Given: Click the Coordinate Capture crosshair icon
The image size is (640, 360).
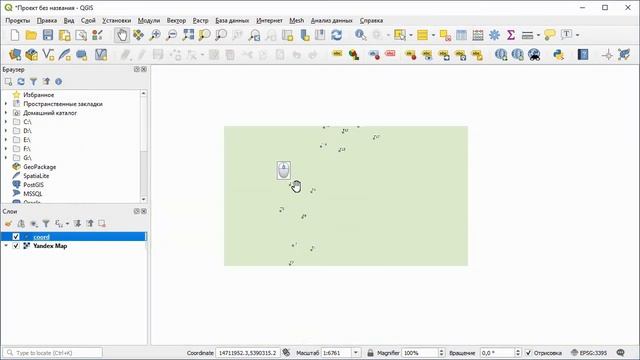Looking at the screenshot, I should pos(607,54).
